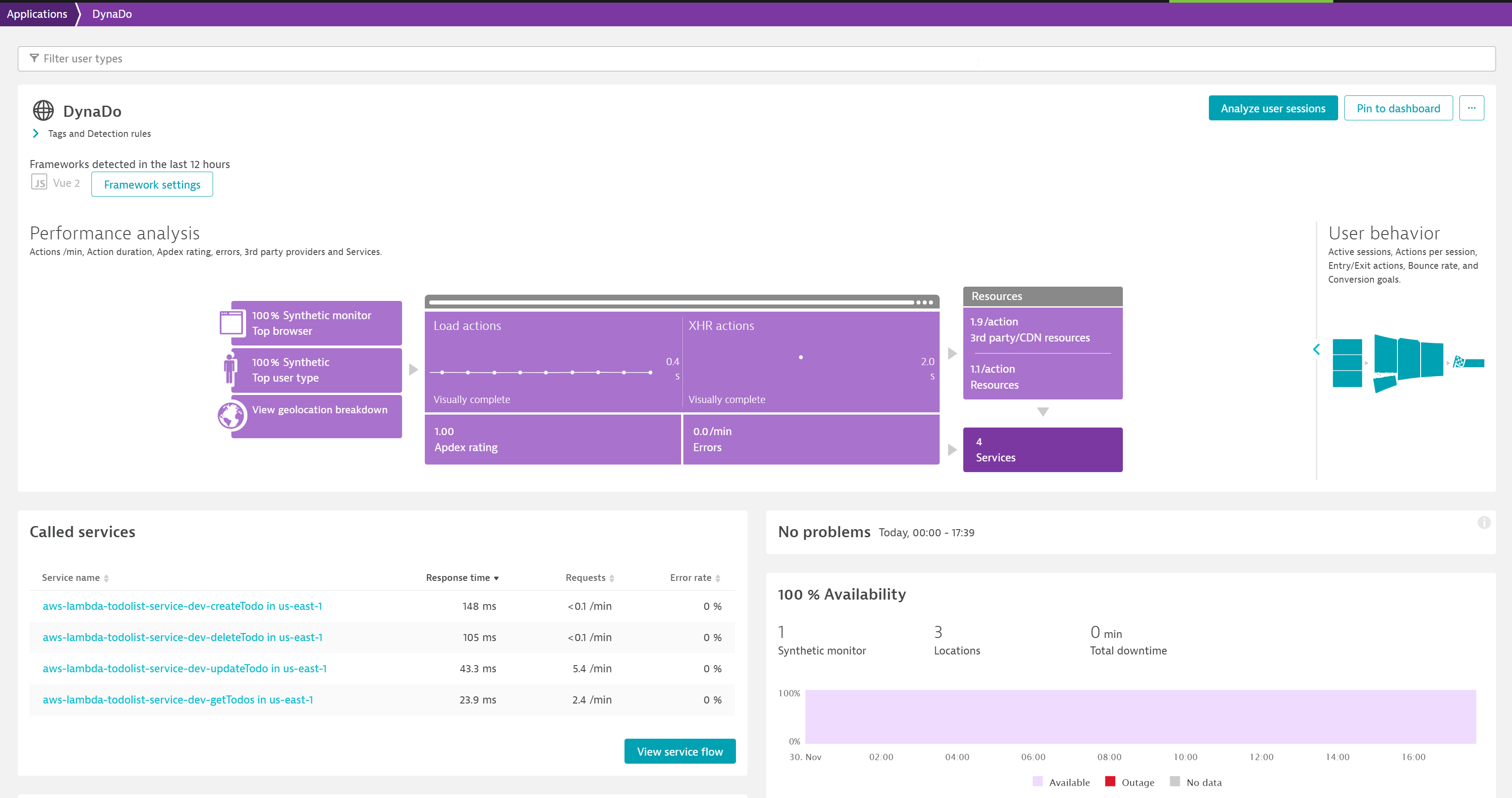Select the Pin to dashboard menu option
The height and width of the screenshot is (798, 1512).
tap(1398, 108)
